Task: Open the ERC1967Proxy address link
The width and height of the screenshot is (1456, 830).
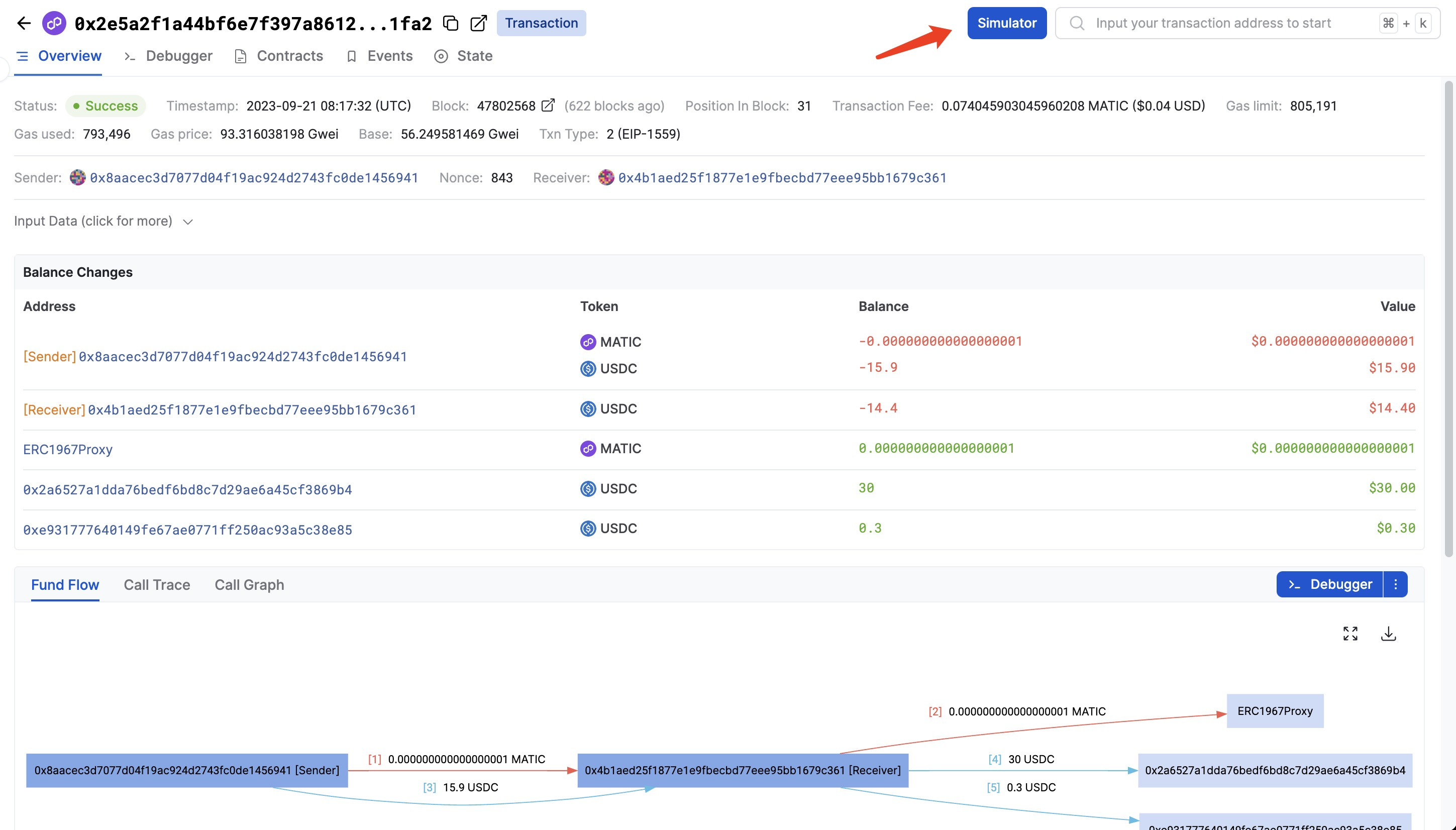Action: point(68,450)
